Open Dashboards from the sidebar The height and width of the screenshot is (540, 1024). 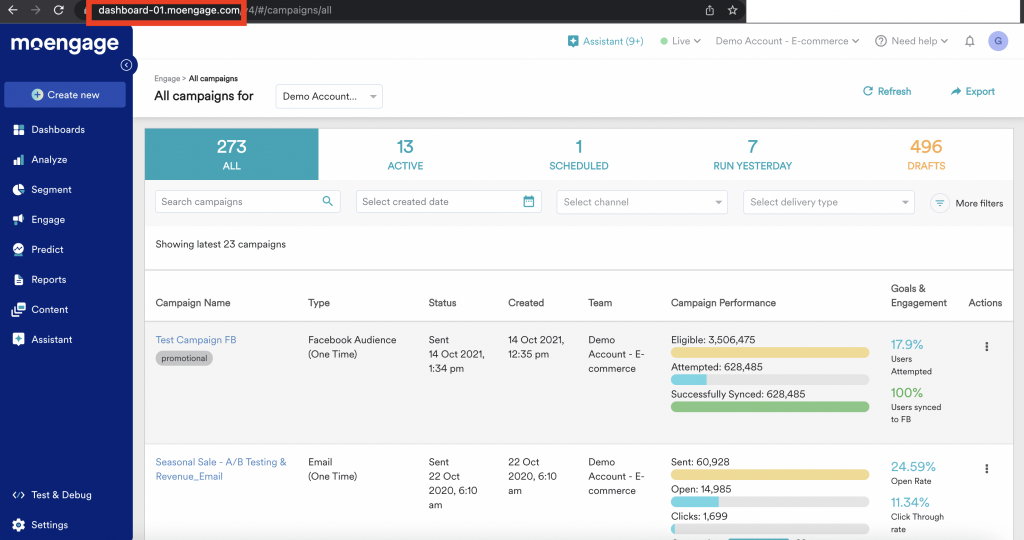[x=57, y=130]
